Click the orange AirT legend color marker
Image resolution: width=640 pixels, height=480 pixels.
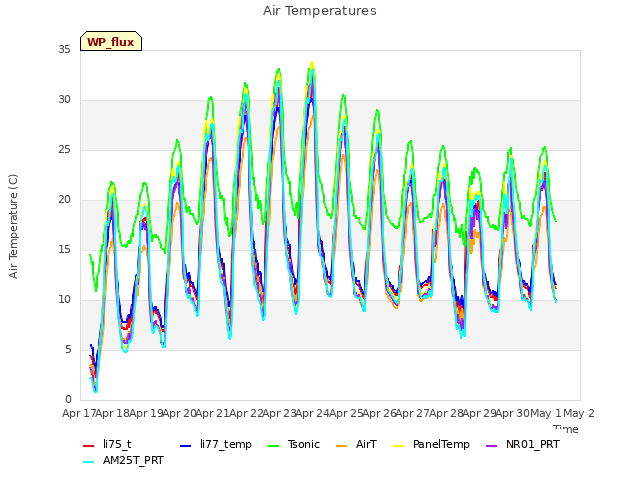(342, 446)
